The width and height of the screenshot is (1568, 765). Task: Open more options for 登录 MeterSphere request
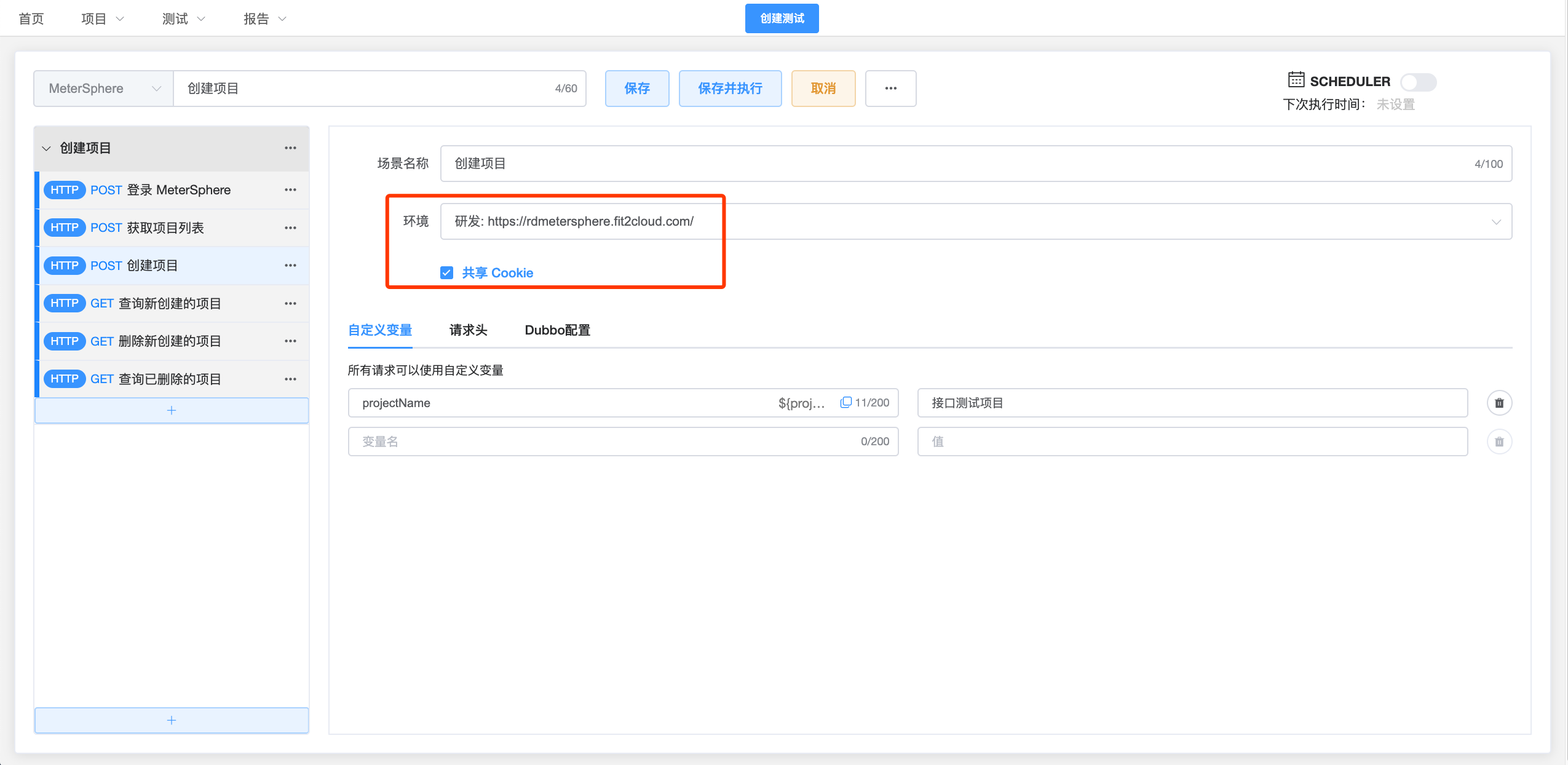click(x=290, y=190)
